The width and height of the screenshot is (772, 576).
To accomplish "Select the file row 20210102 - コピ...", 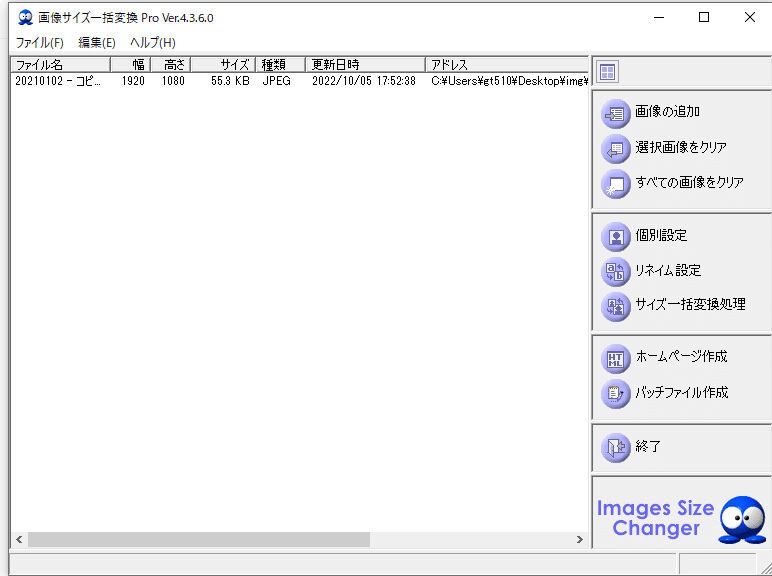I will (x=300, y=81).
